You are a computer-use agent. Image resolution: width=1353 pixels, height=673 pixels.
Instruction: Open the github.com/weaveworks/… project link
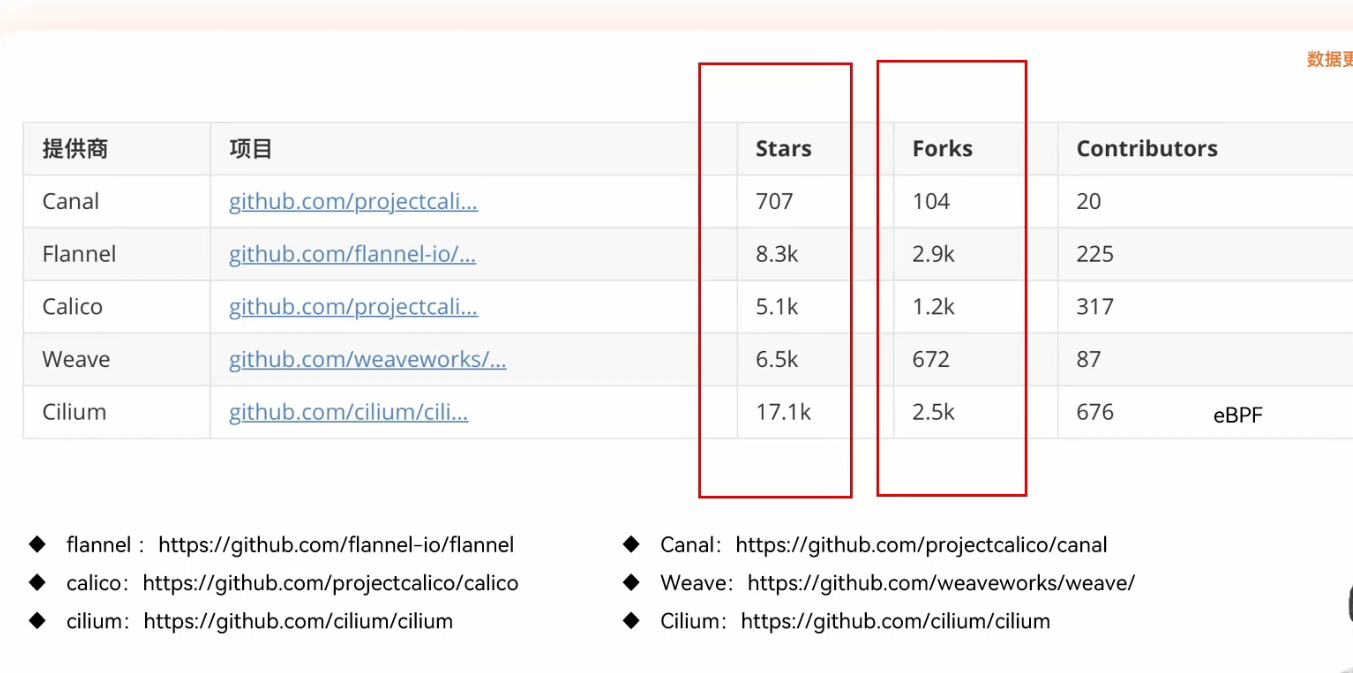point(367,360)
